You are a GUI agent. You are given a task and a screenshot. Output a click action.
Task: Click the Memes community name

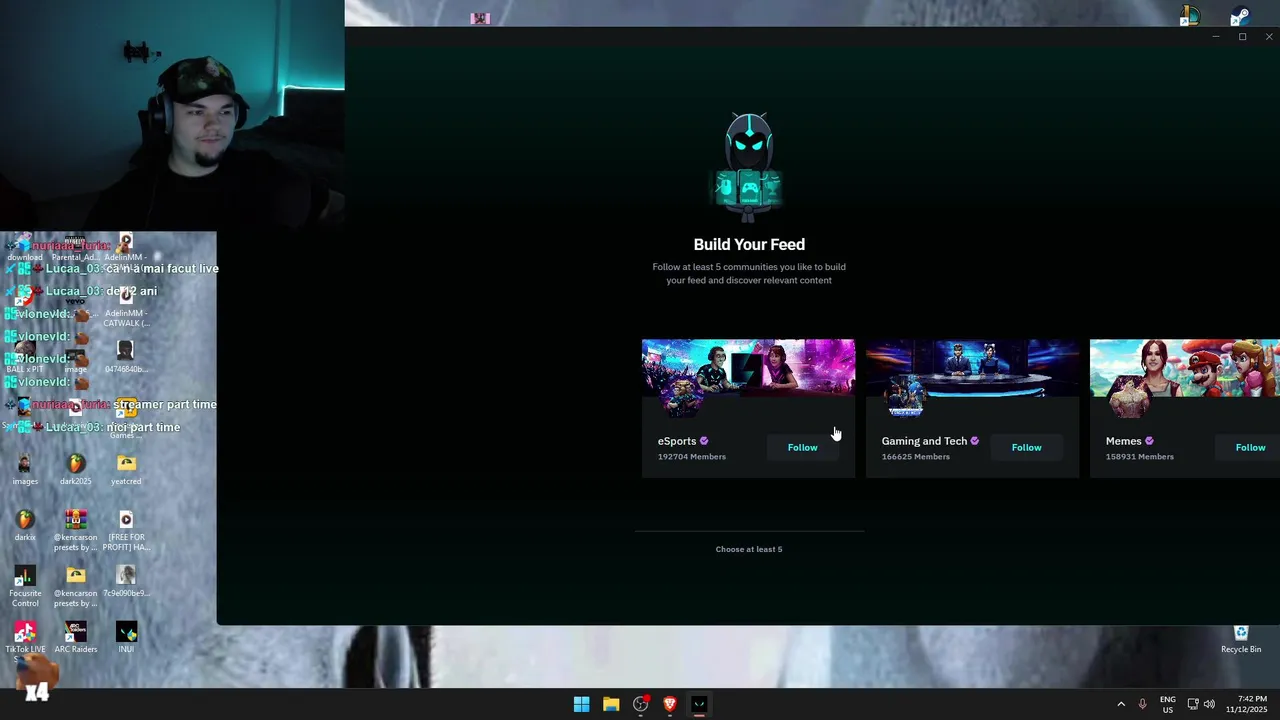coord(1124,441)
